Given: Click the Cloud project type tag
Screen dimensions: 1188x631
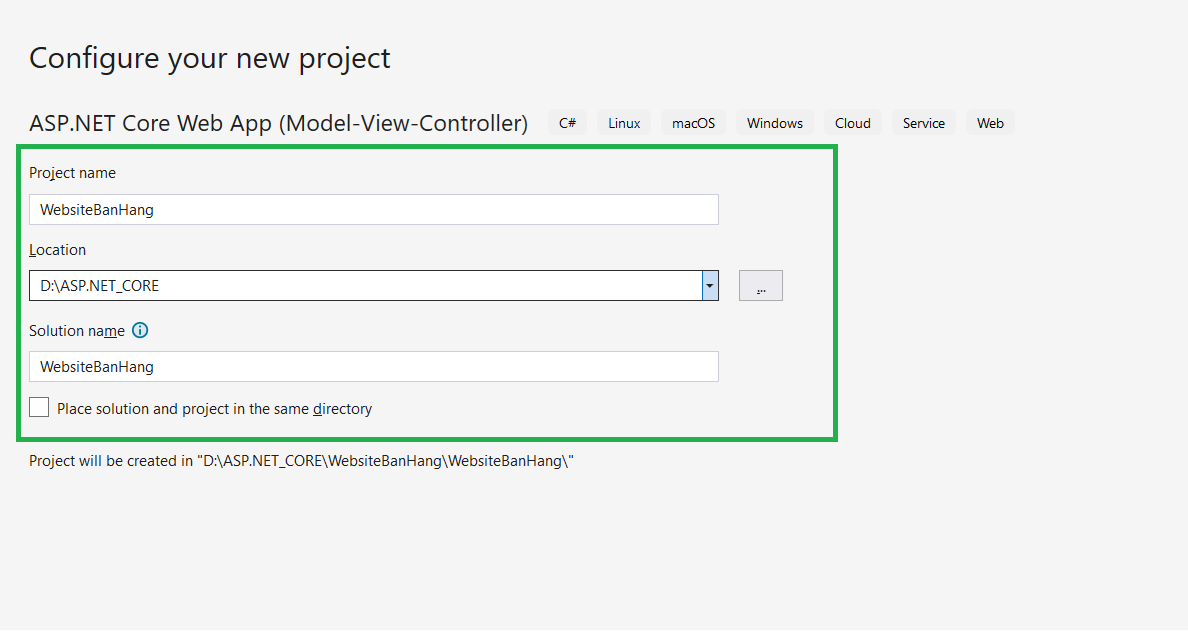Looking at the screenshot, I should tap(852, 123).
